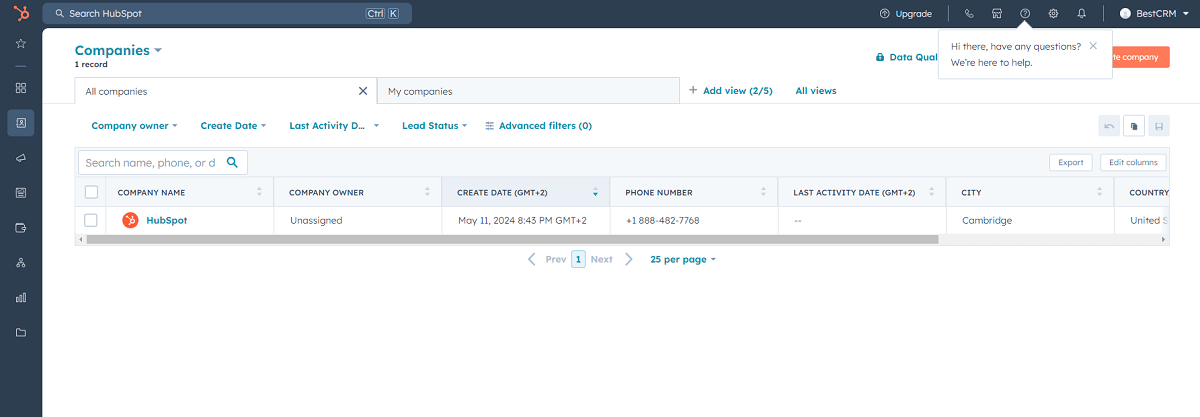The height and width of the screenshot is (417, 1200).
Task: Click the clone view copy icon
Action: click(1134, 126)
